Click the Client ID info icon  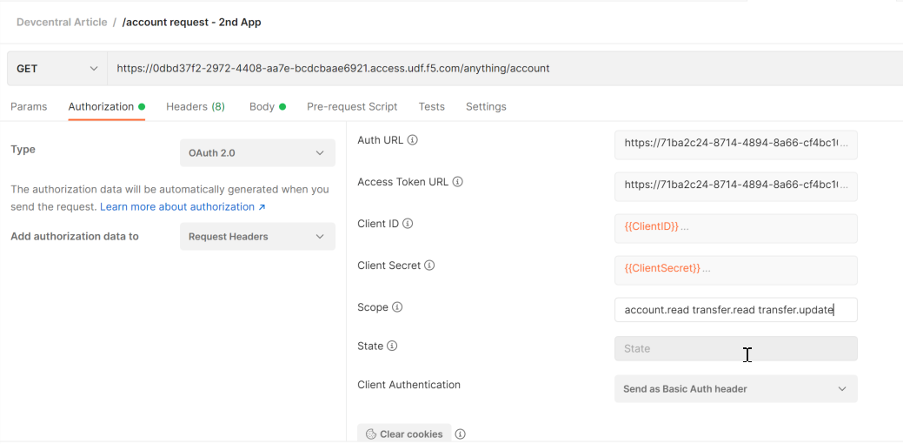pos(408,224)
